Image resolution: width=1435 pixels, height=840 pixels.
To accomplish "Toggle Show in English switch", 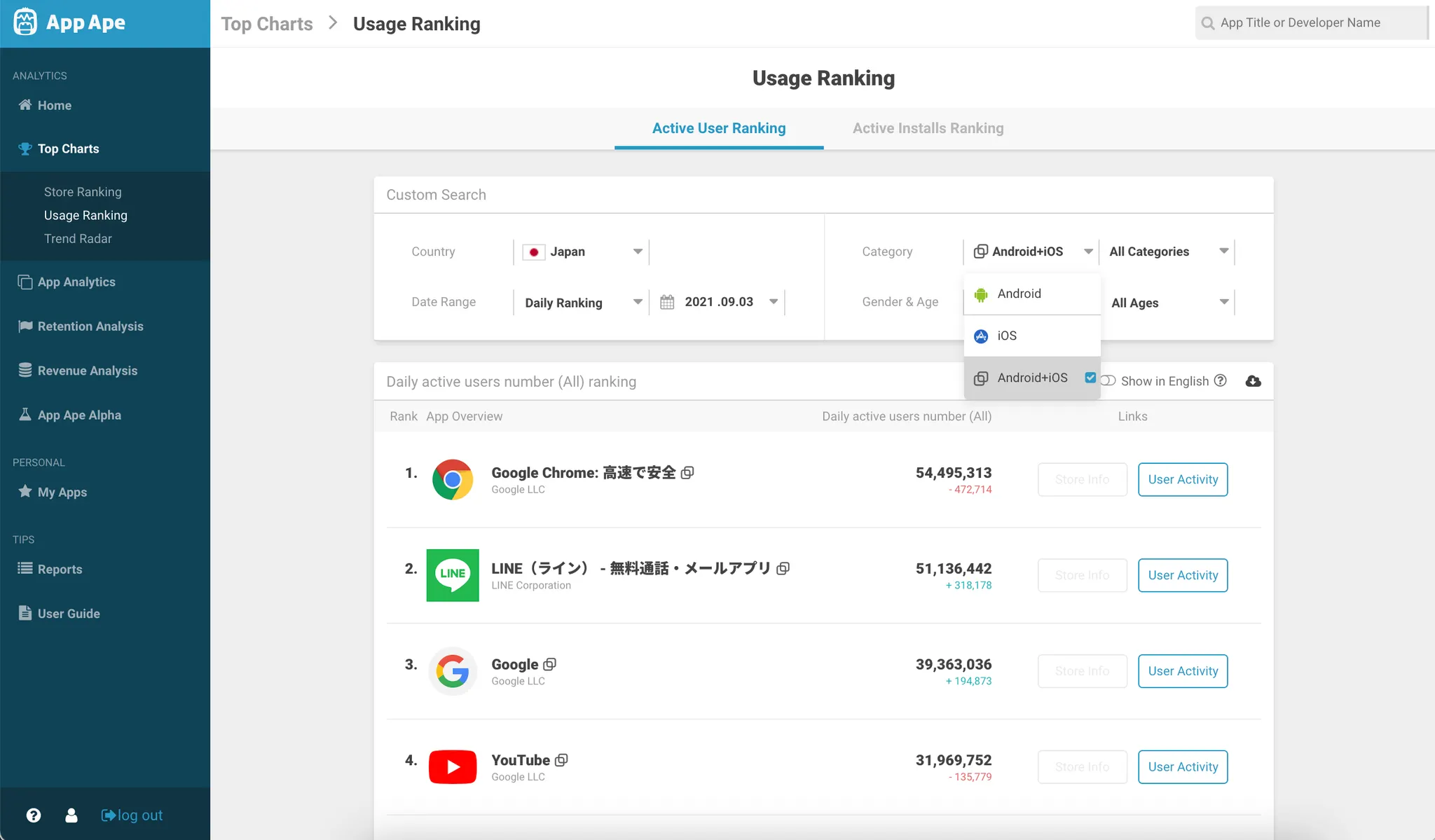I will (1108, 381).
